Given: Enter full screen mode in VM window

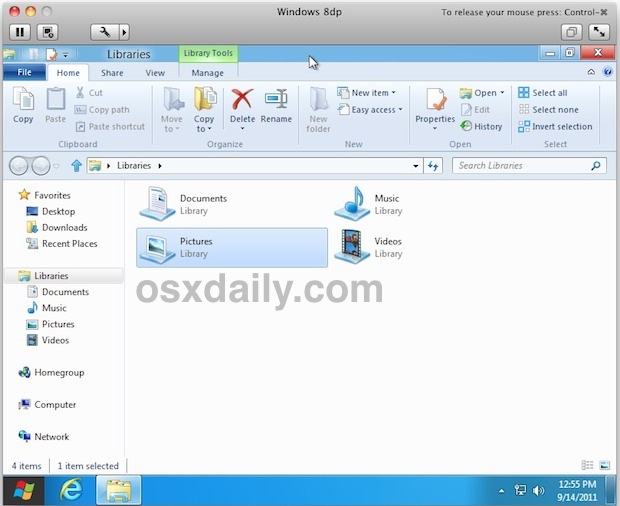Looking at the screenshot, I should [x=599, y=32].
